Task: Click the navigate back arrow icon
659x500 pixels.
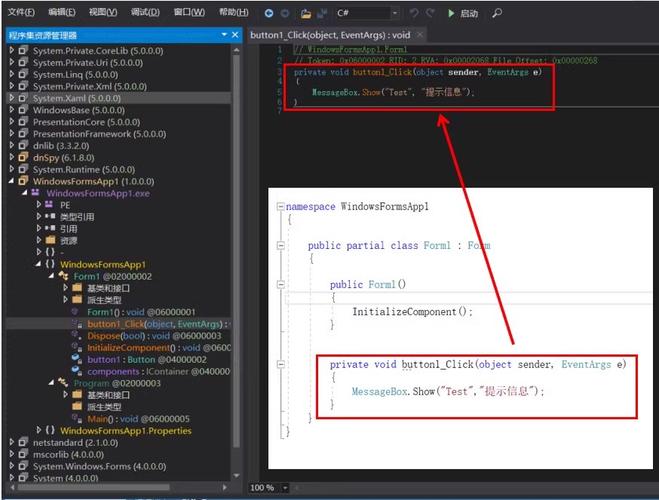Action: [269, 13]
